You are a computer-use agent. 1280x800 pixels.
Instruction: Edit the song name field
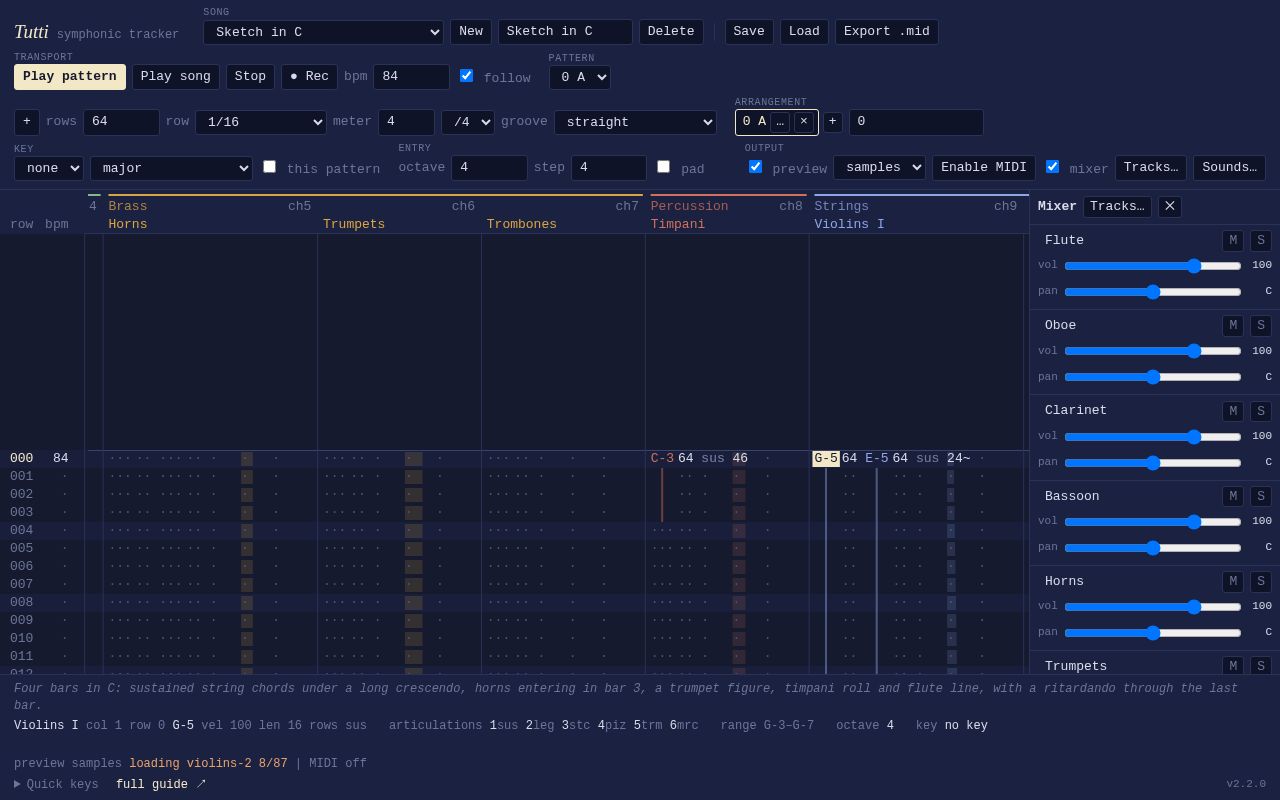(565, 32)
